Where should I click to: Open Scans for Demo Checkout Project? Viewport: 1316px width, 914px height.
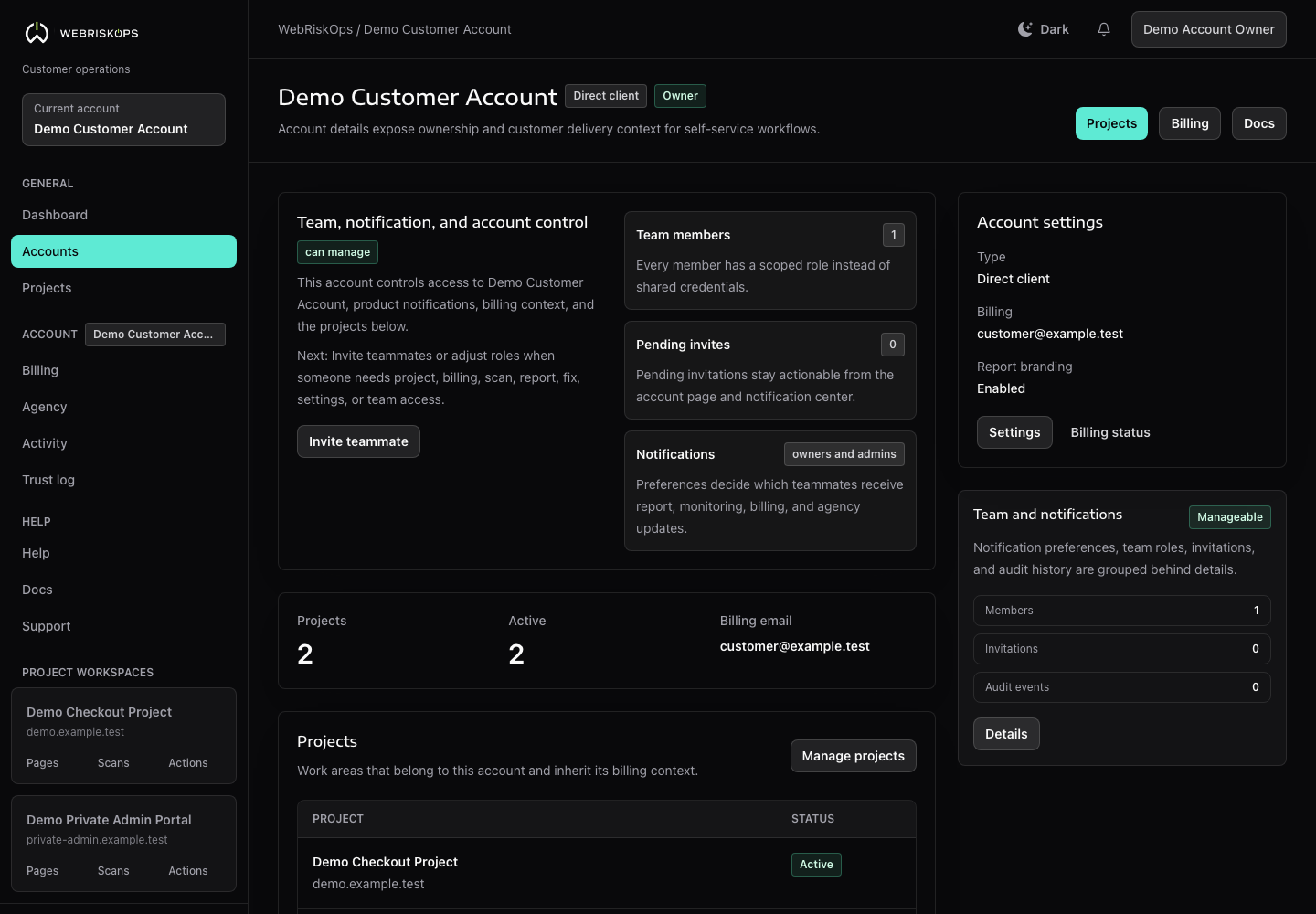pos(113,763)
